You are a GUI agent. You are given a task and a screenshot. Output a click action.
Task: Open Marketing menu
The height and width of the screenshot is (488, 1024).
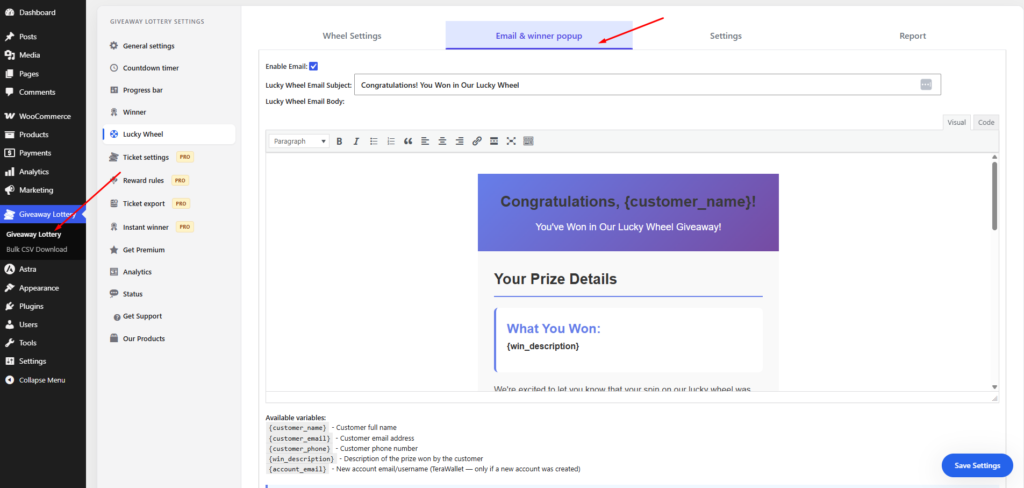(42, 190)
